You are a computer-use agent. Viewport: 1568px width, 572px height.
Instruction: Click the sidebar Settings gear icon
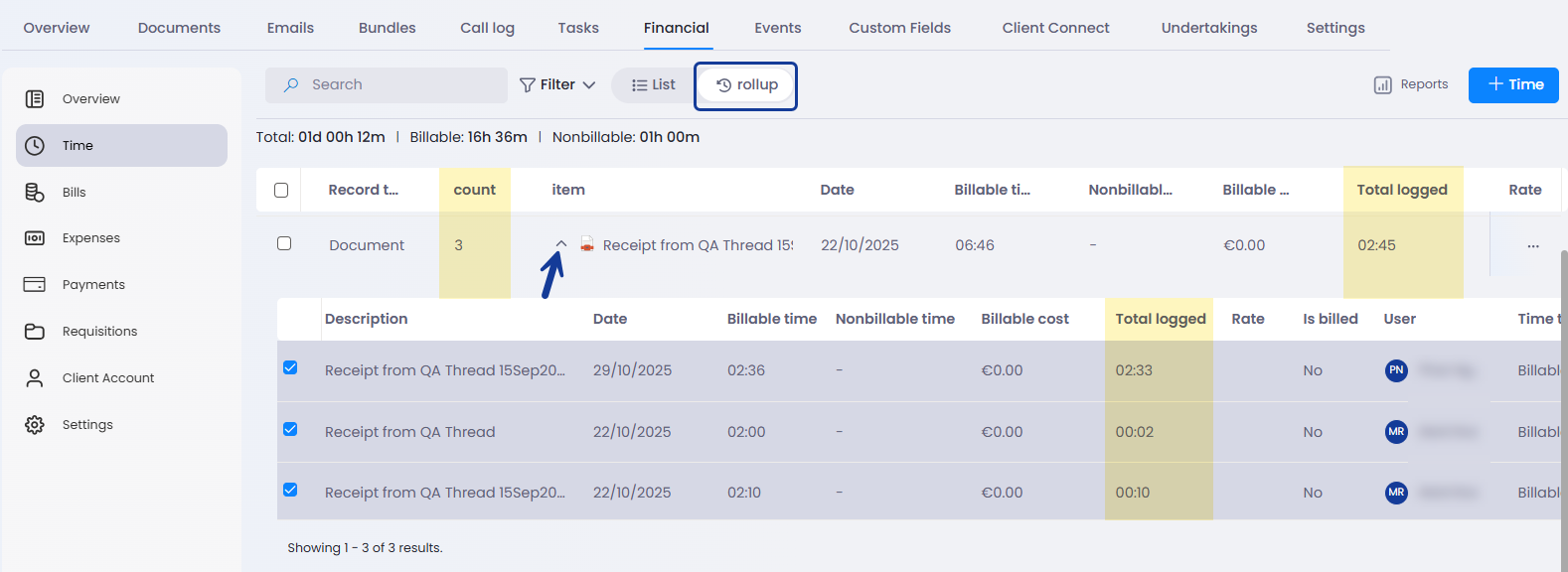[35, 425]
